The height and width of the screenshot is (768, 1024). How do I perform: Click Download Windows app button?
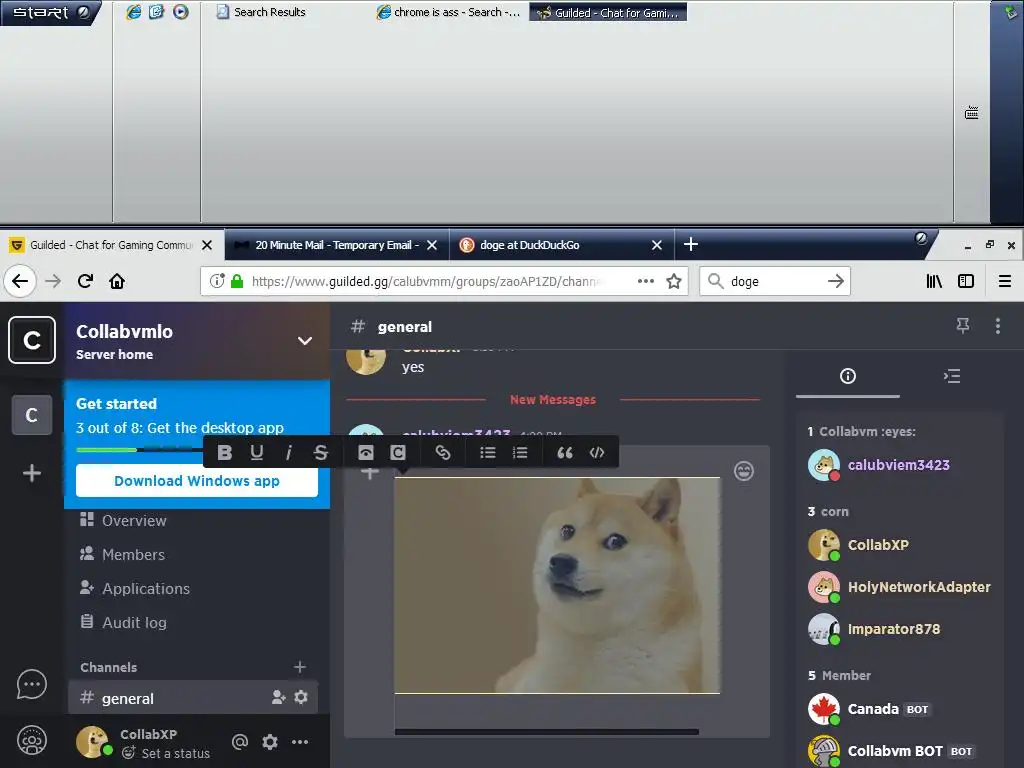[197, 481]
